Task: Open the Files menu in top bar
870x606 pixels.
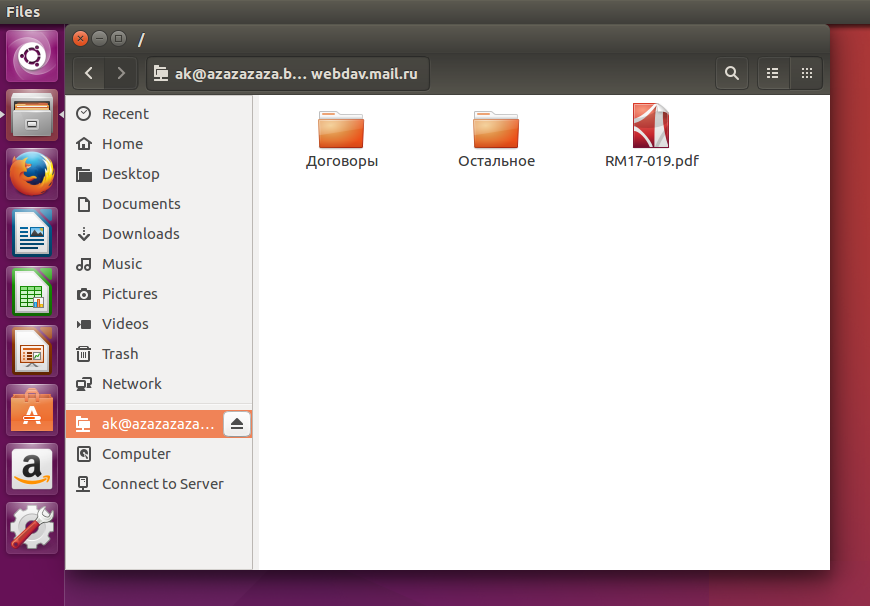Action: (23, 12)
